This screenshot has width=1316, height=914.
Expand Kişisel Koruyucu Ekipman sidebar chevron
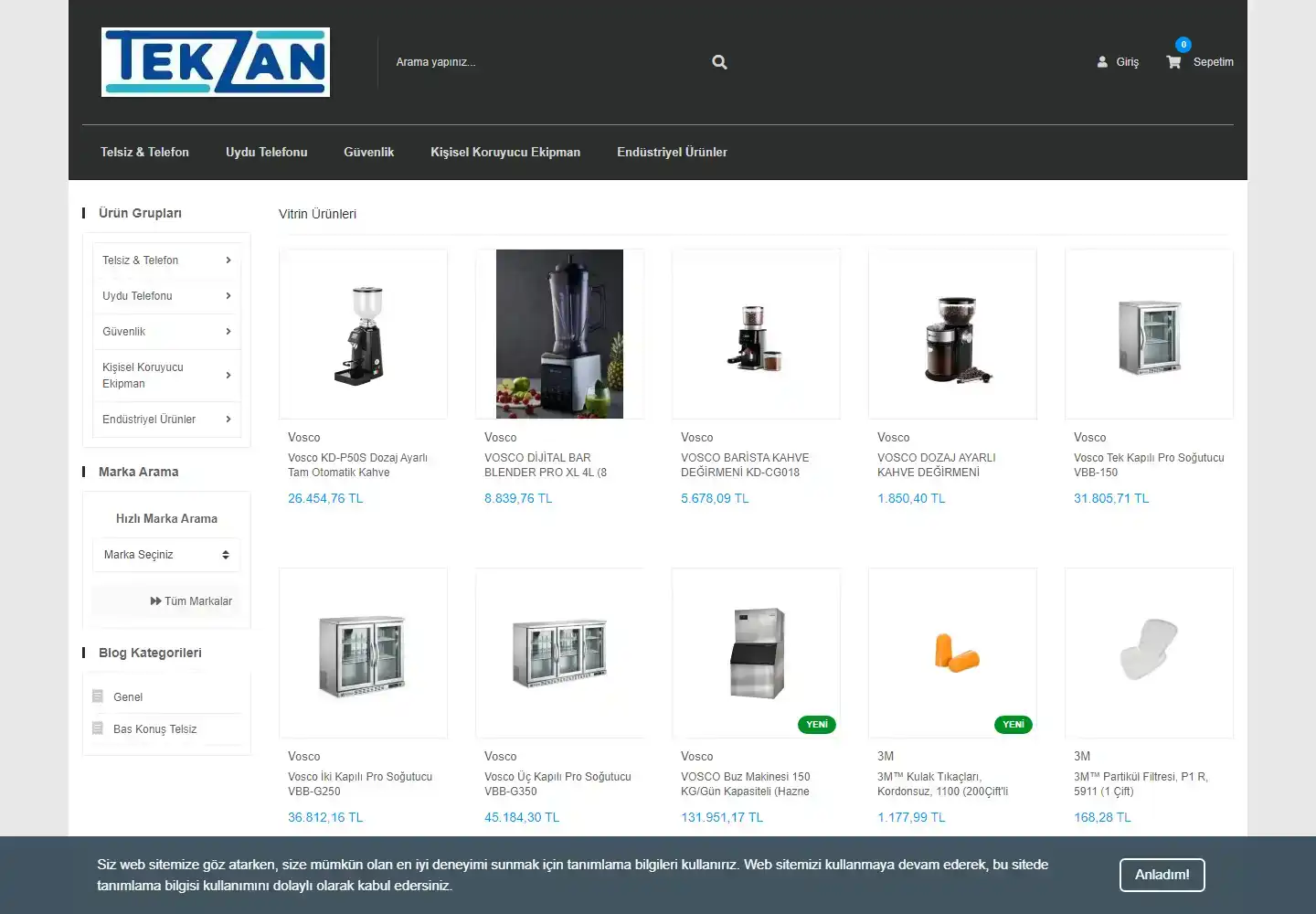coord(228,376)
